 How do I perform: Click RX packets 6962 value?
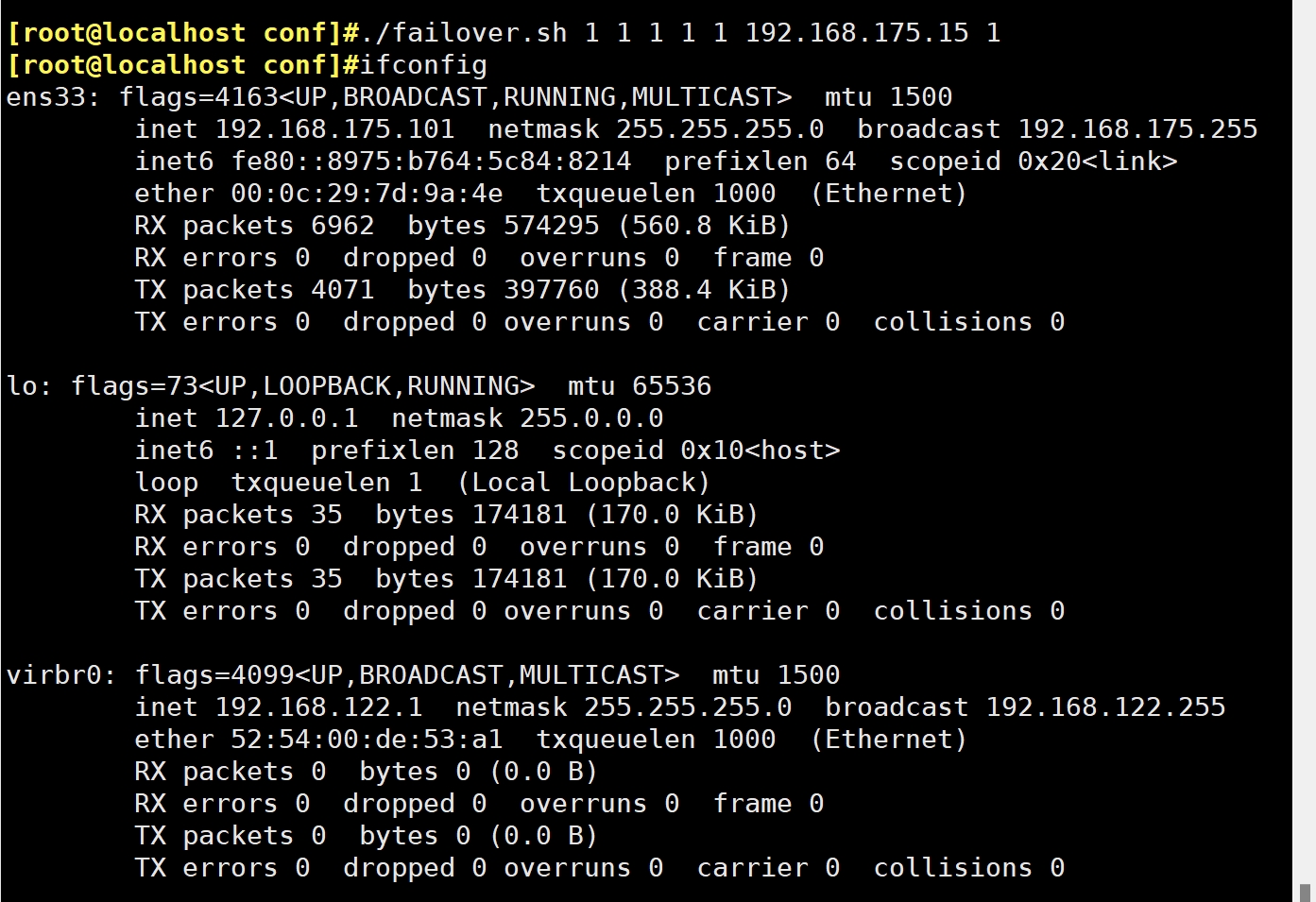(x=342, y=226)
